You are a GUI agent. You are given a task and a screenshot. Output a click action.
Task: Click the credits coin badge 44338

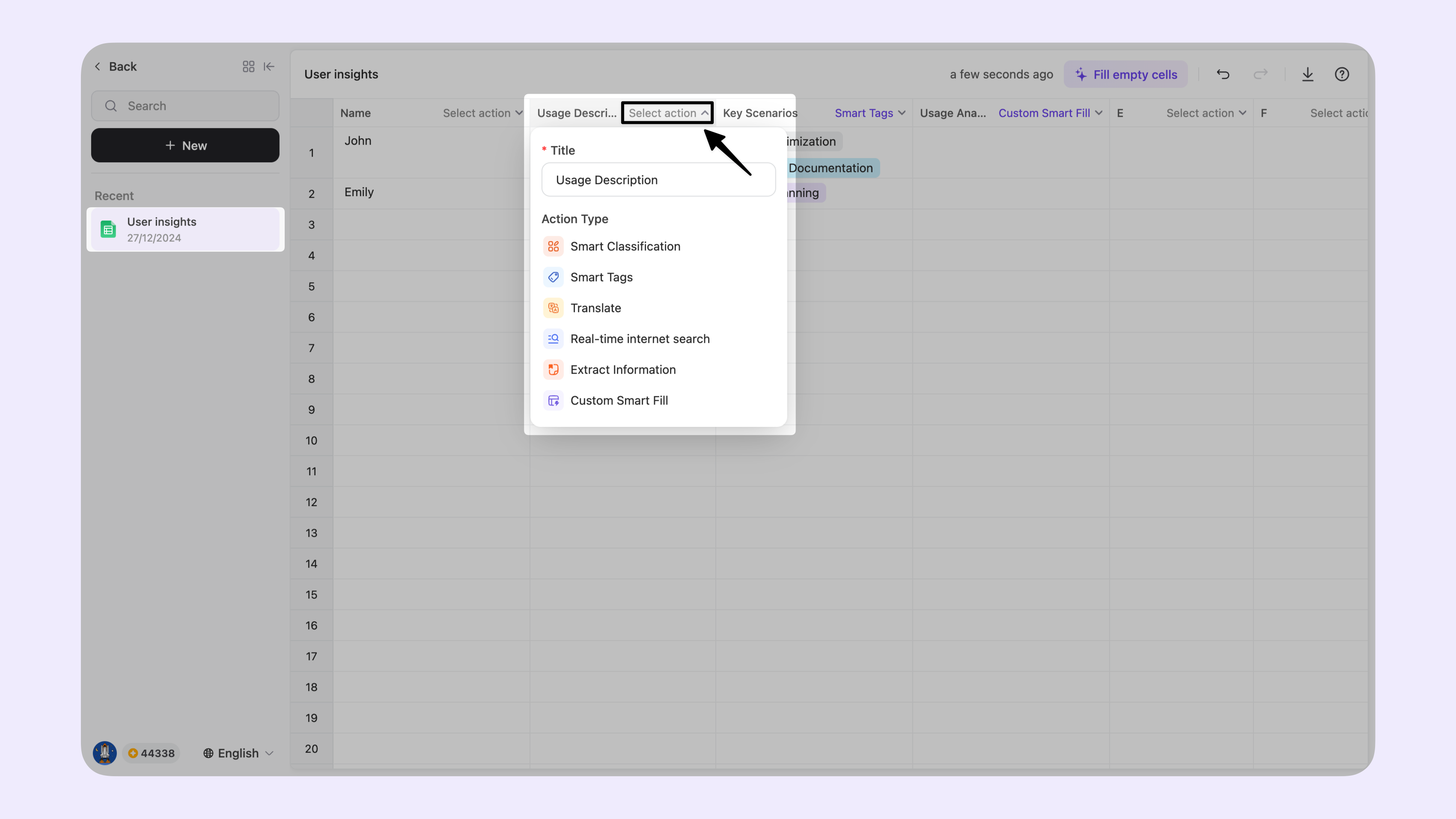[152, 753]
